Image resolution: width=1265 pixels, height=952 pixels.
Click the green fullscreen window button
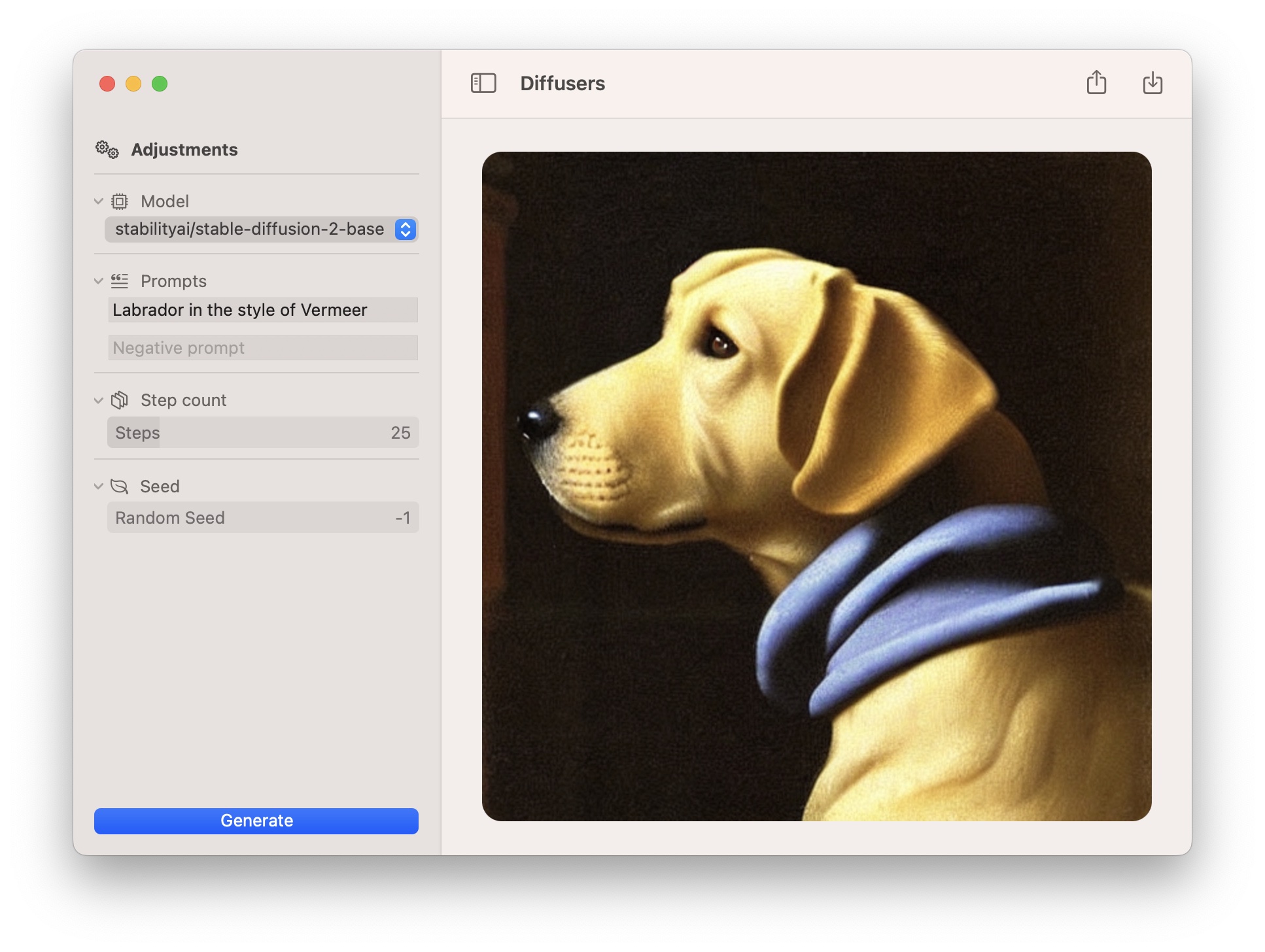tap(160, 84)
